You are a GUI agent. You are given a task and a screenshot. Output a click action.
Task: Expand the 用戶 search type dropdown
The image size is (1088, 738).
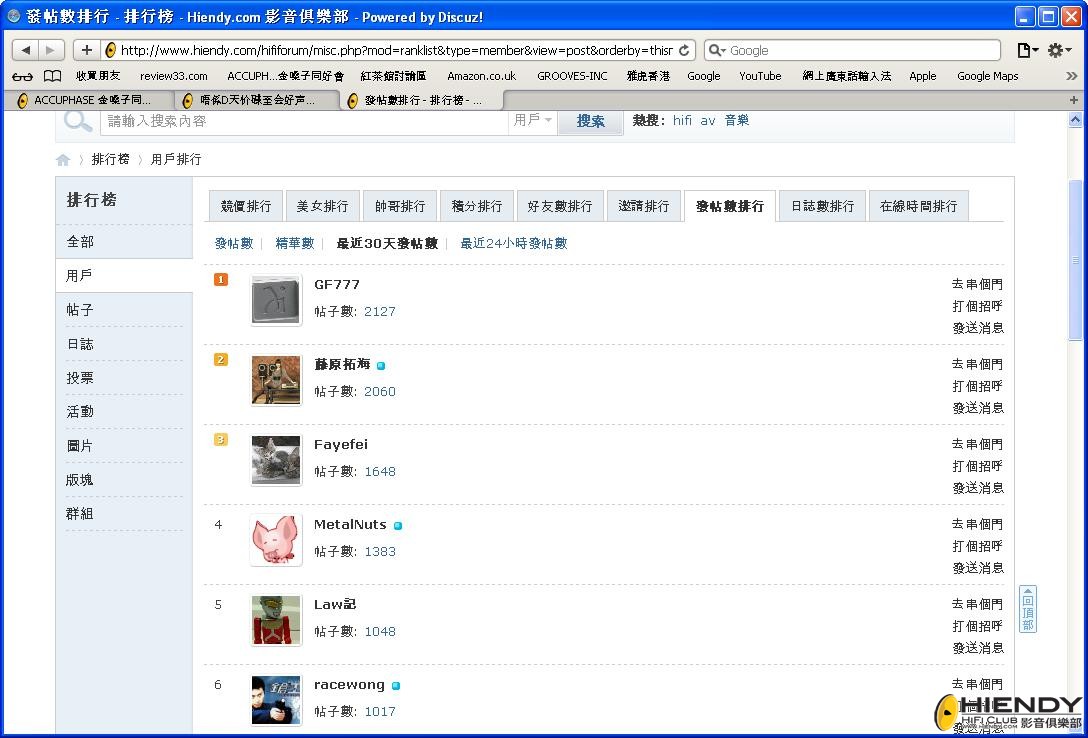pyautogui.click(x=532, y=121)
